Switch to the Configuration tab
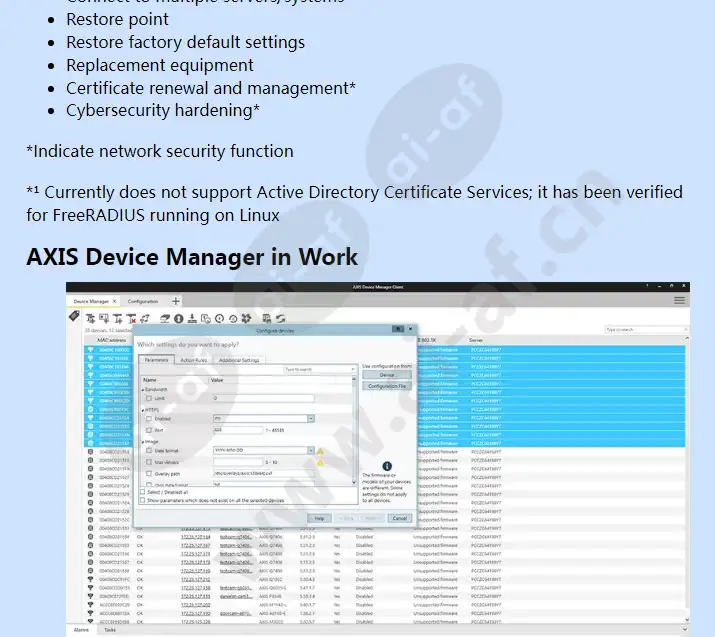 [x=143, y=301]
